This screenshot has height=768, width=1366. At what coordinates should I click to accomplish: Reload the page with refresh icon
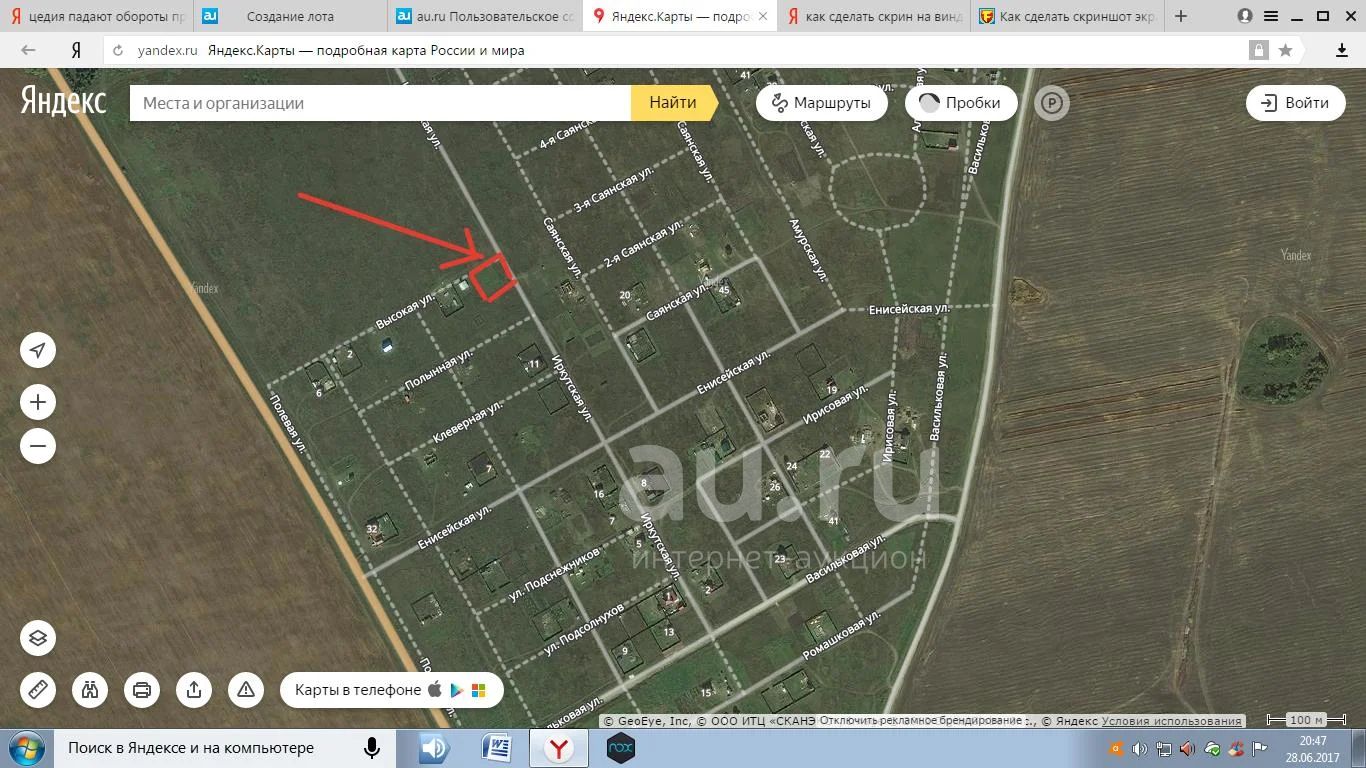click(119, 50)
